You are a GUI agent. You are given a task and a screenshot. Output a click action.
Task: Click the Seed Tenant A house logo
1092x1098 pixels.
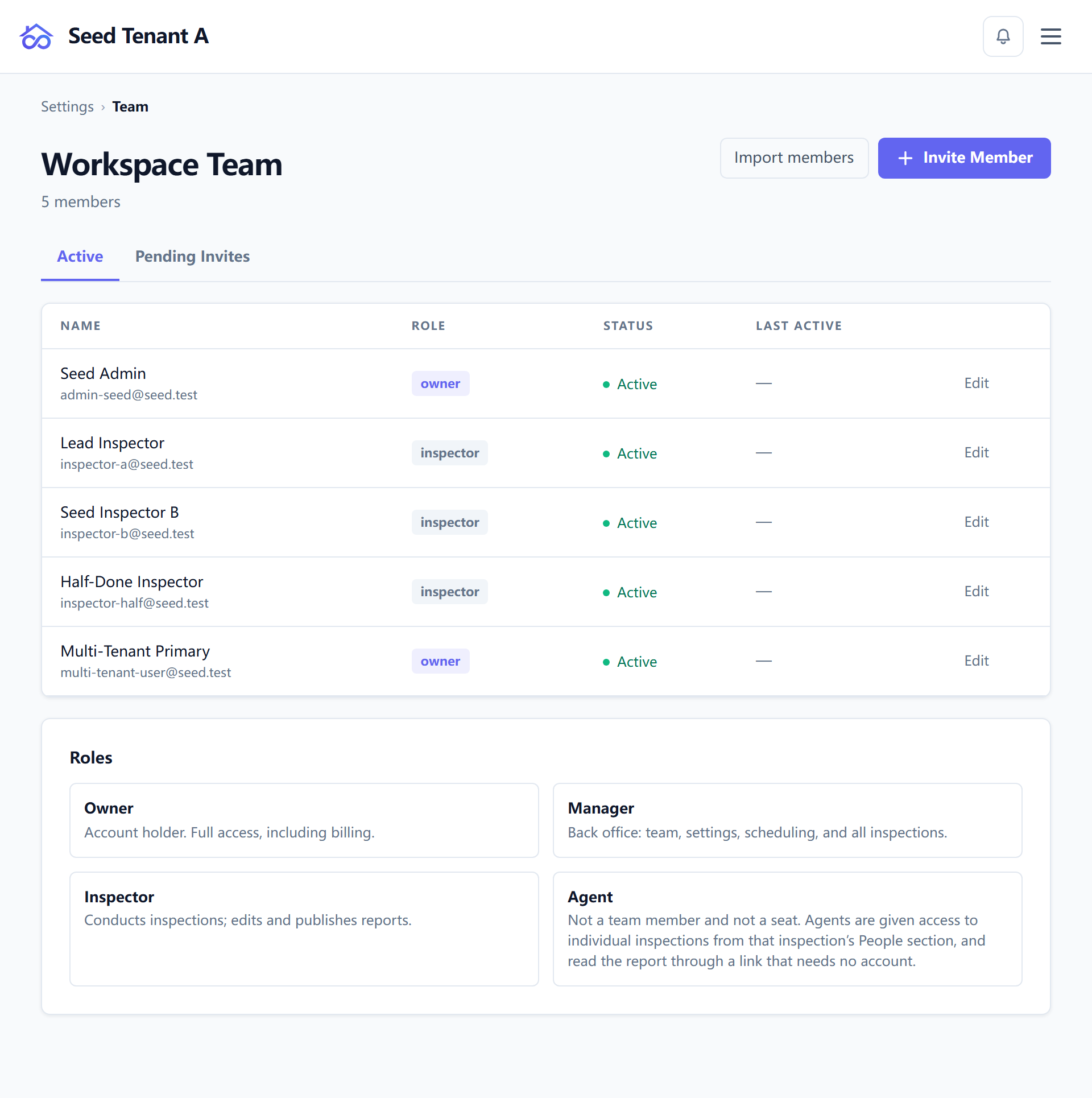36,36
